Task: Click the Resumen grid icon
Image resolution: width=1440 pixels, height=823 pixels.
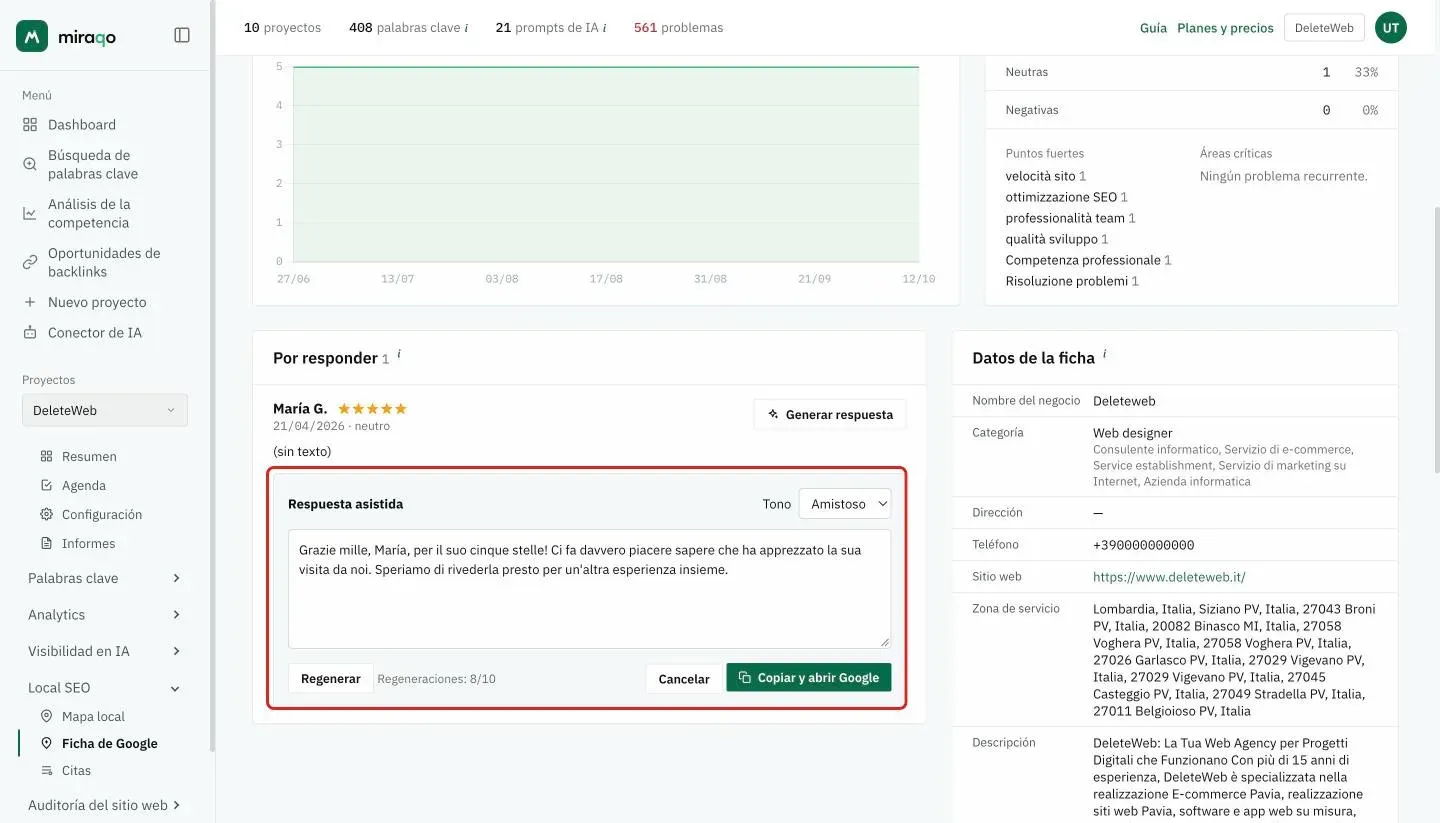Action: tap(46, 456)
